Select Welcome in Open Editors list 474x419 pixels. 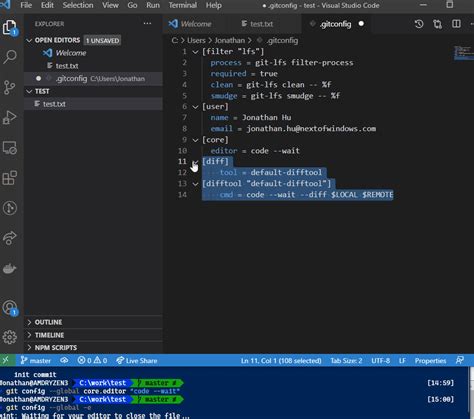[x=93, y=53]
